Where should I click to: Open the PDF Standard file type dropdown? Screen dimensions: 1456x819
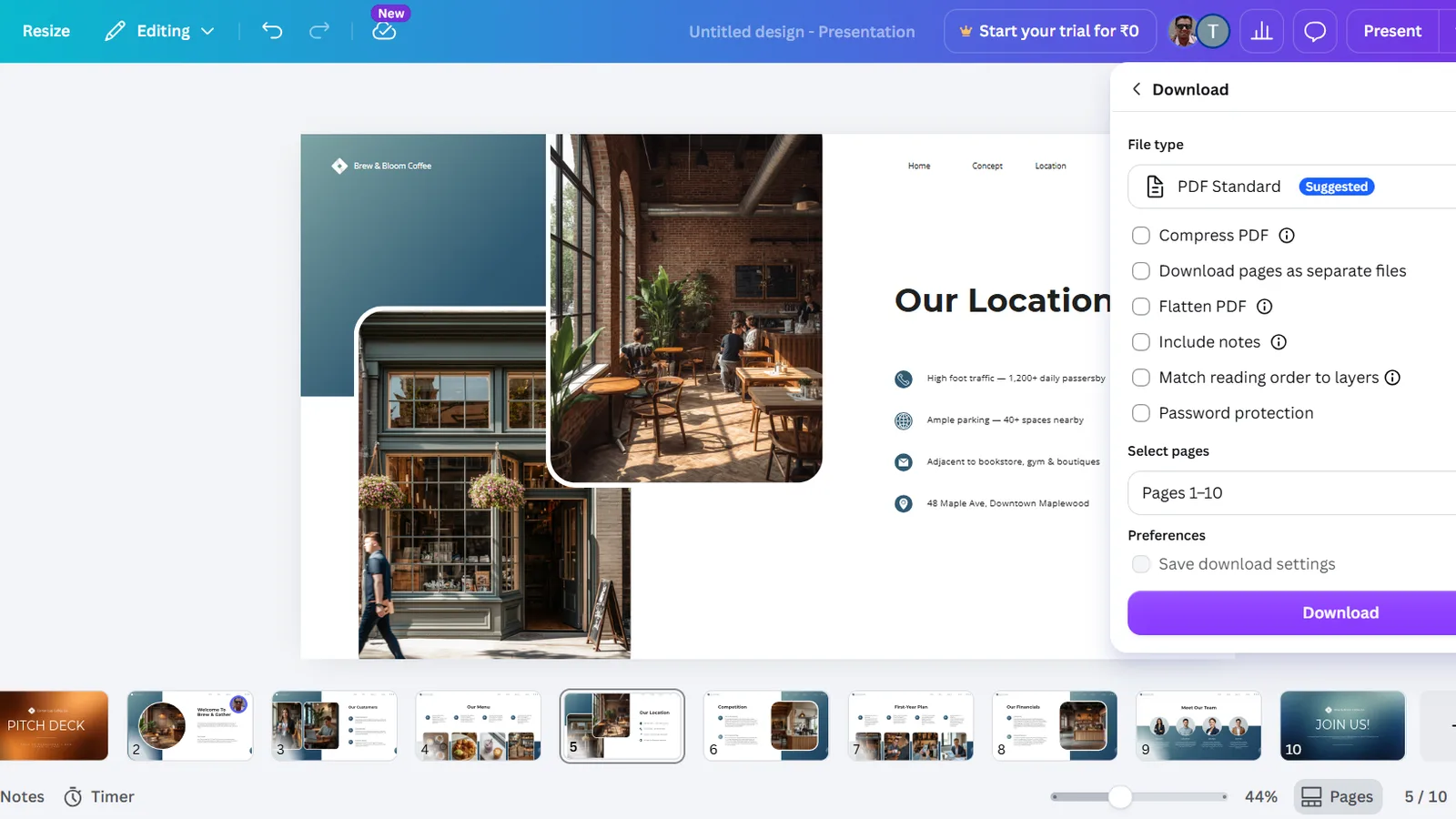1292,187
